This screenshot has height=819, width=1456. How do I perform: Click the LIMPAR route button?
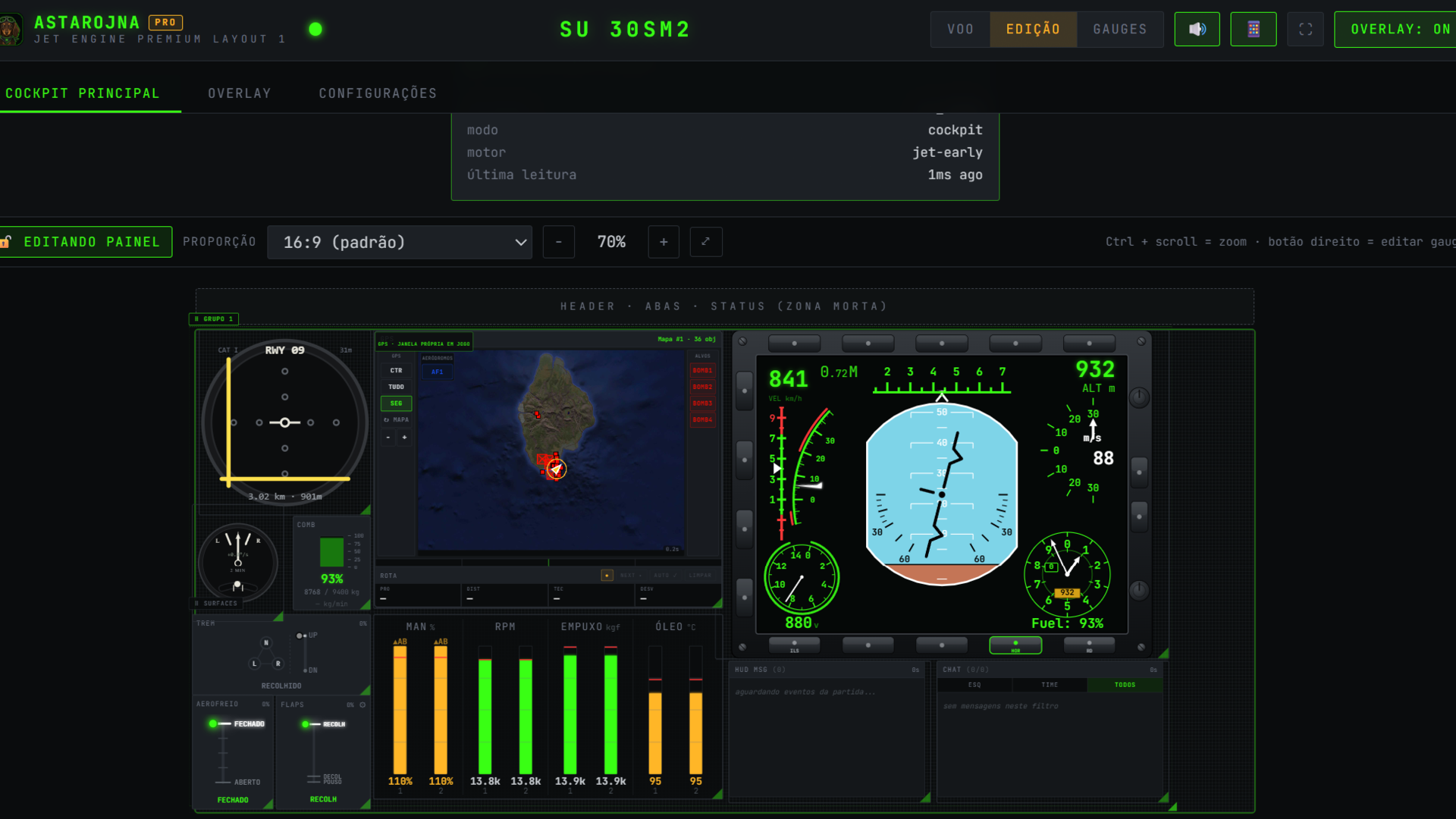[700, 576]
